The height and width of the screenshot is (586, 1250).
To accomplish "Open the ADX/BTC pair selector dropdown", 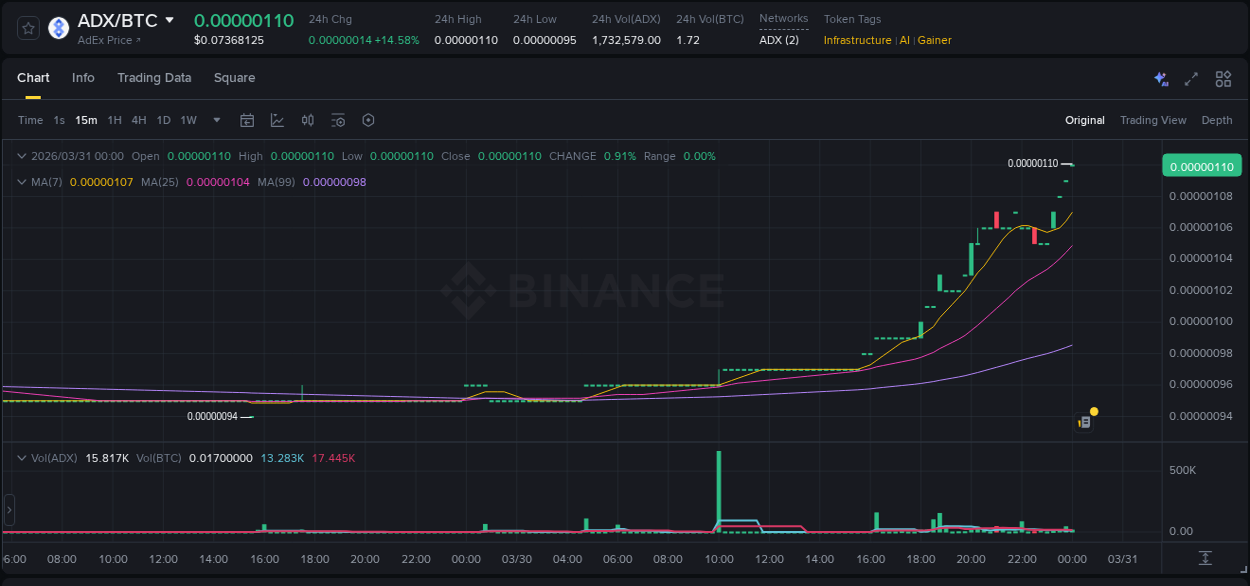I will 170,20.
